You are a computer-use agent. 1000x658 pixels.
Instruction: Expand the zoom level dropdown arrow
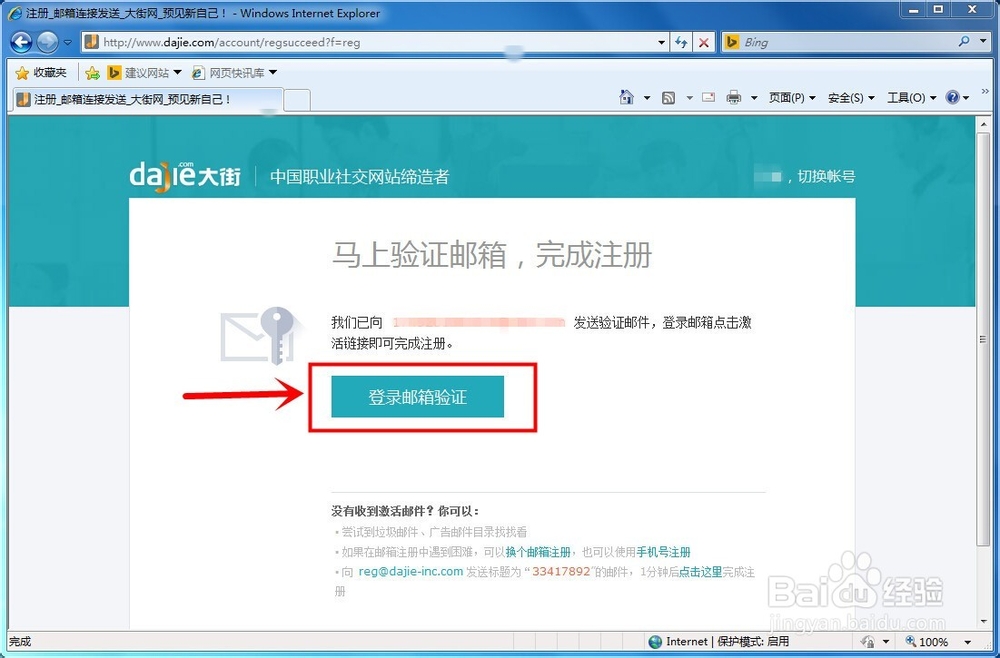[x=967, y=642]
